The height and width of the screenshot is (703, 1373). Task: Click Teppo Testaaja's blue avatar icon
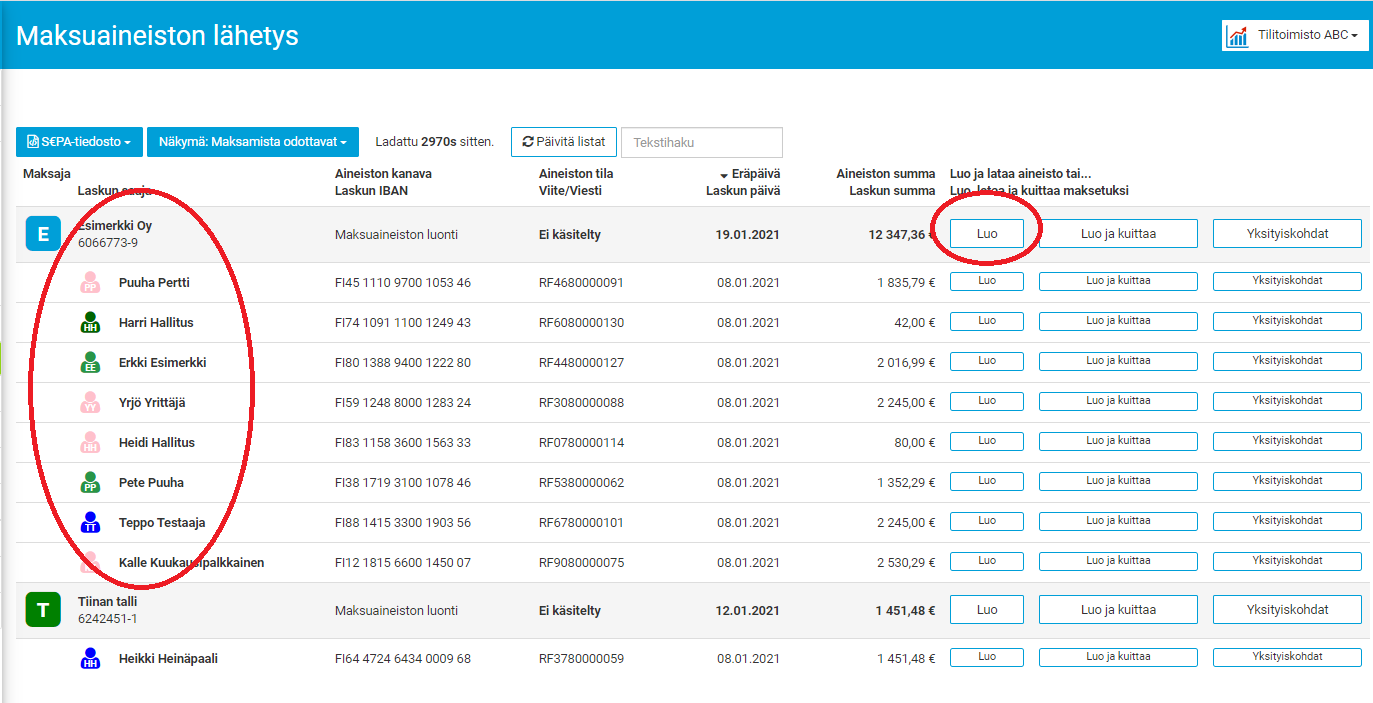point(90,523)
